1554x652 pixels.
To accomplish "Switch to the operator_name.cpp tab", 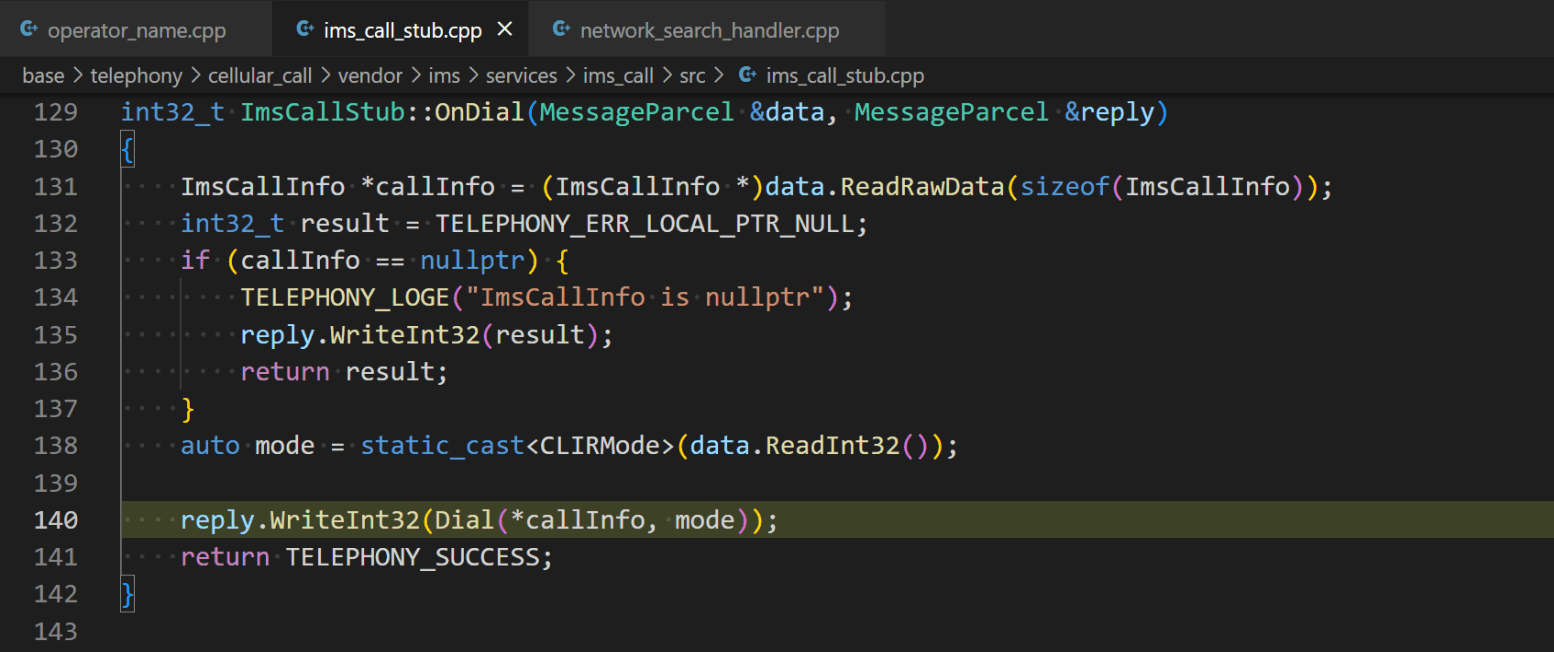I will [135, 30].
